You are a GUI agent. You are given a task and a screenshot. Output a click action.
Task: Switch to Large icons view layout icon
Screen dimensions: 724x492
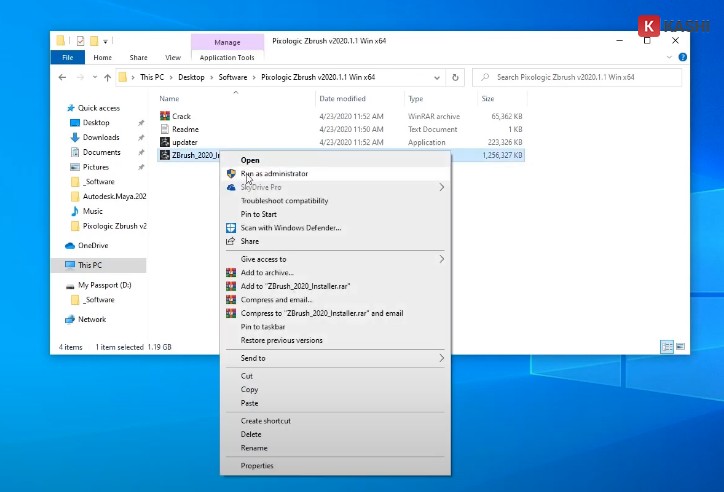[681, 347]
